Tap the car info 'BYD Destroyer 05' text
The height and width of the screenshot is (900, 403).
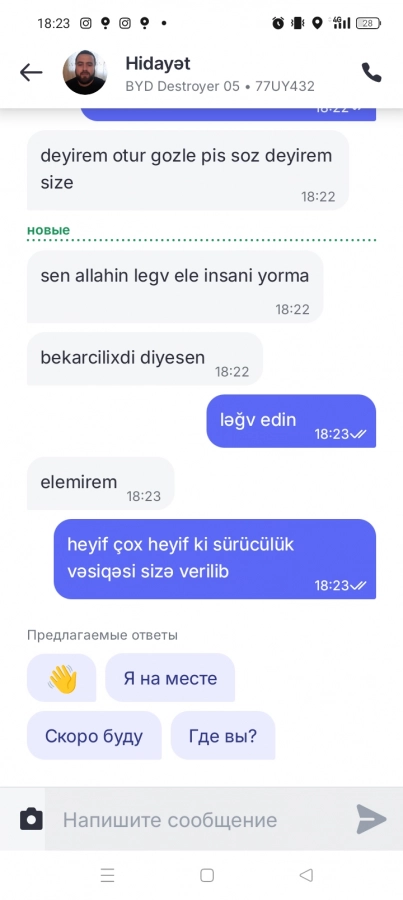click(x=183, y=87)
